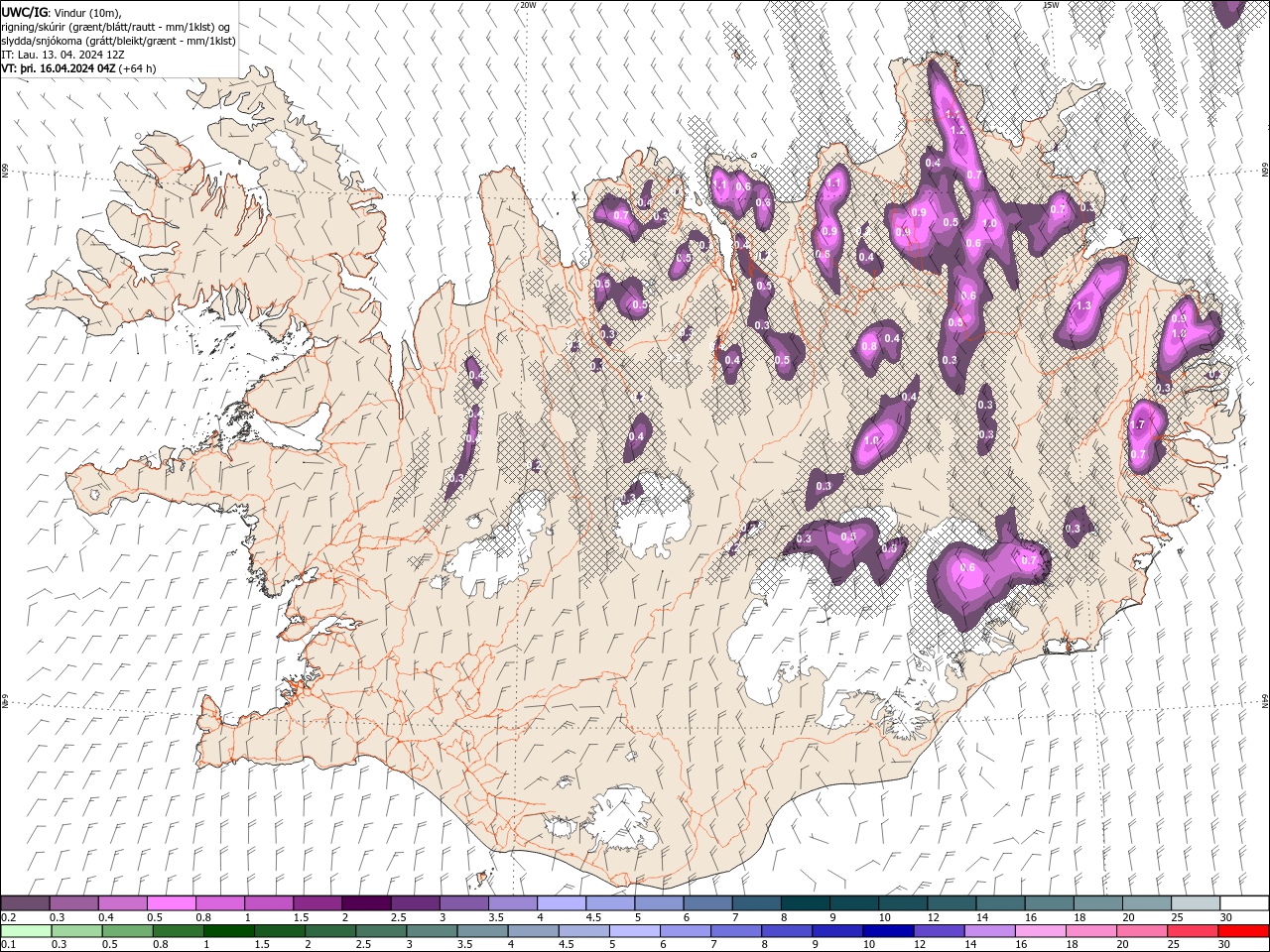This screenshot has height=952, width=1270.
Task: Click the '1.7' snowfall value on the map
Action: [x=1138, y=424]
